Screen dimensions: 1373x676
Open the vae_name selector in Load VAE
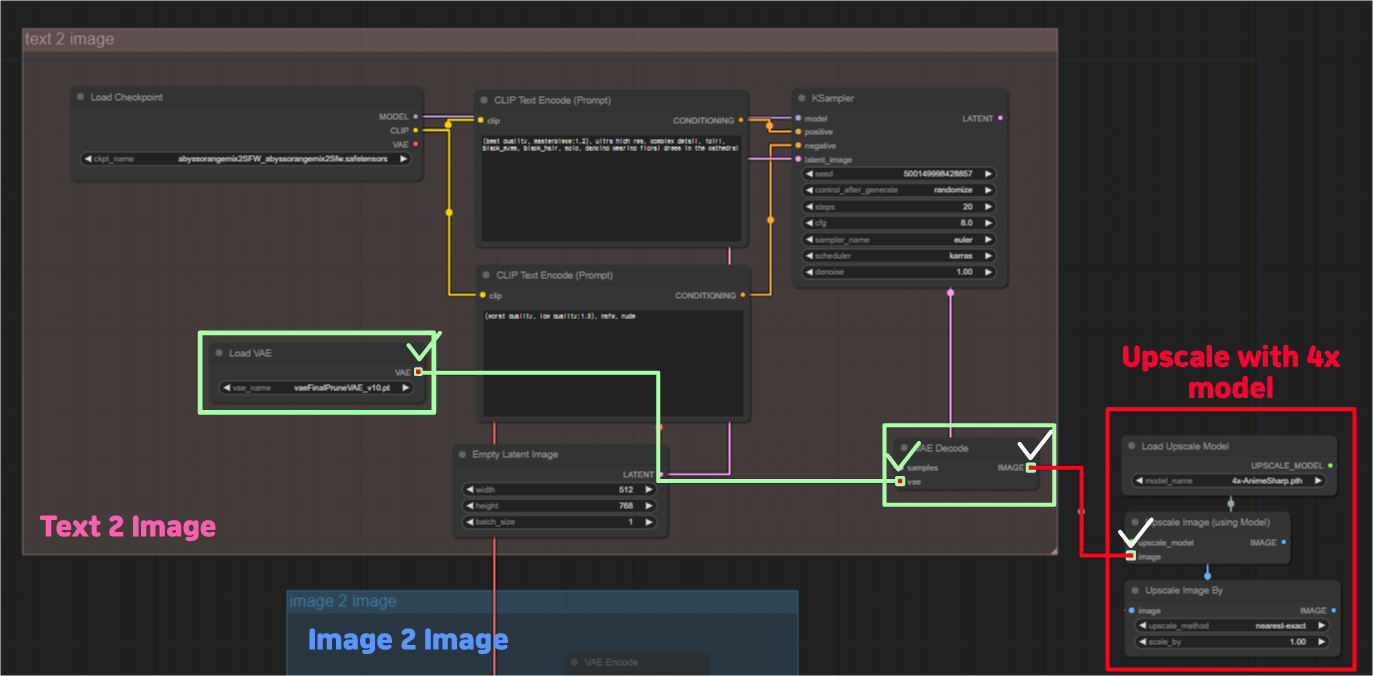coord(316,388)
